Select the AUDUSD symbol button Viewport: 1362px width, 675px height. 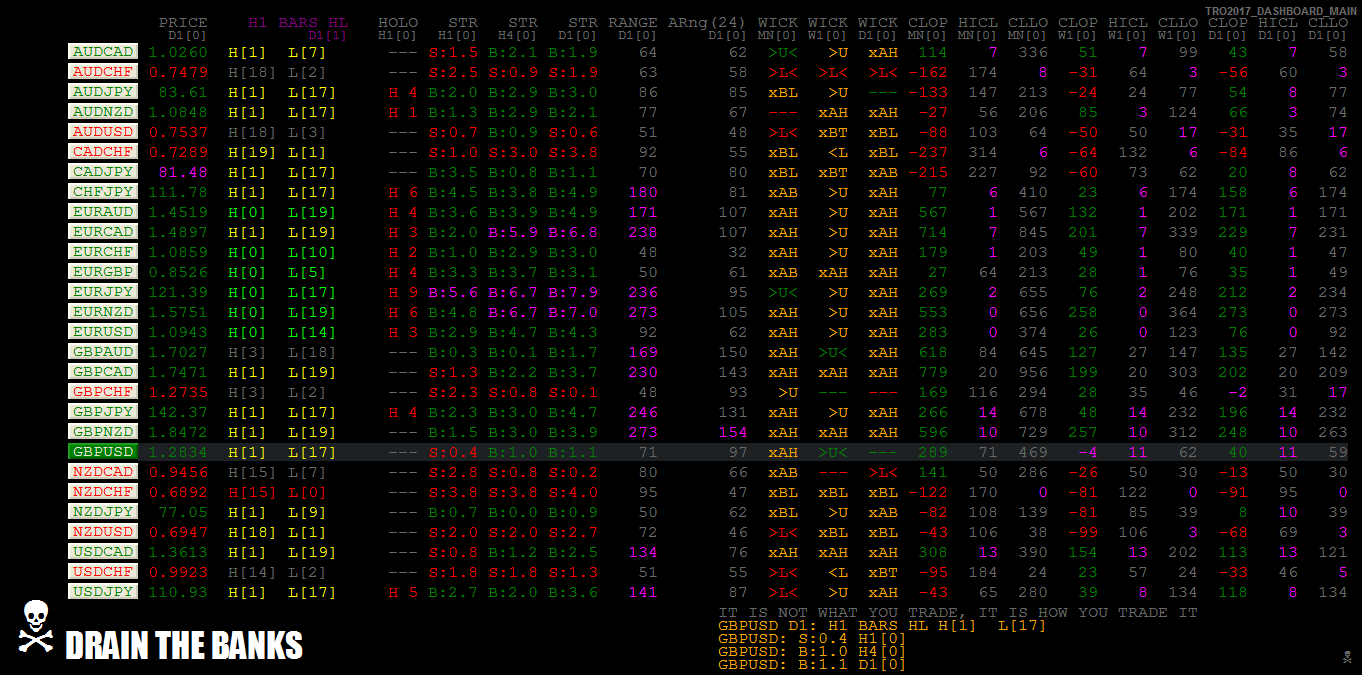point(103,131)
